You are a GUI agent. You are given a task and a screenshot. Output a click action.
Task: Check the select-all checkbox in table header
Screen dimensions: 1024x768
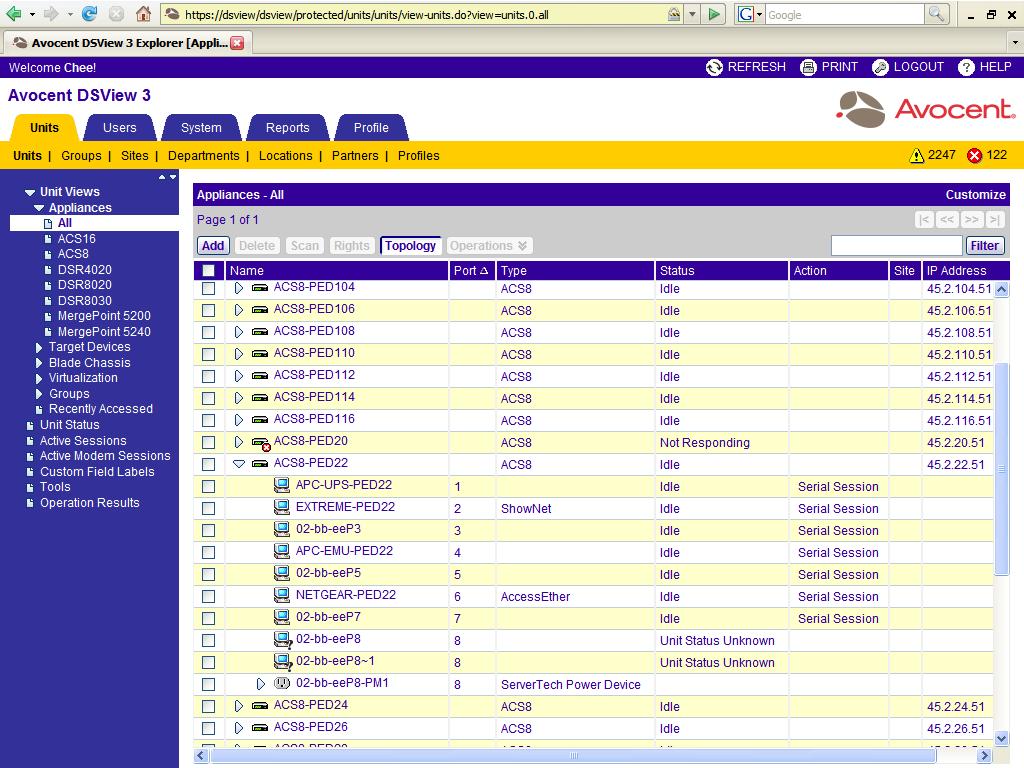208,271
